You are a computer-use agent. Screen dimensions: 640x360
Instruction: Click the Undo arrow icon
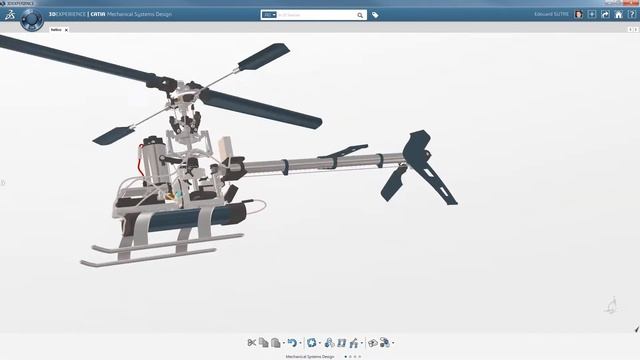pos(292,343)
